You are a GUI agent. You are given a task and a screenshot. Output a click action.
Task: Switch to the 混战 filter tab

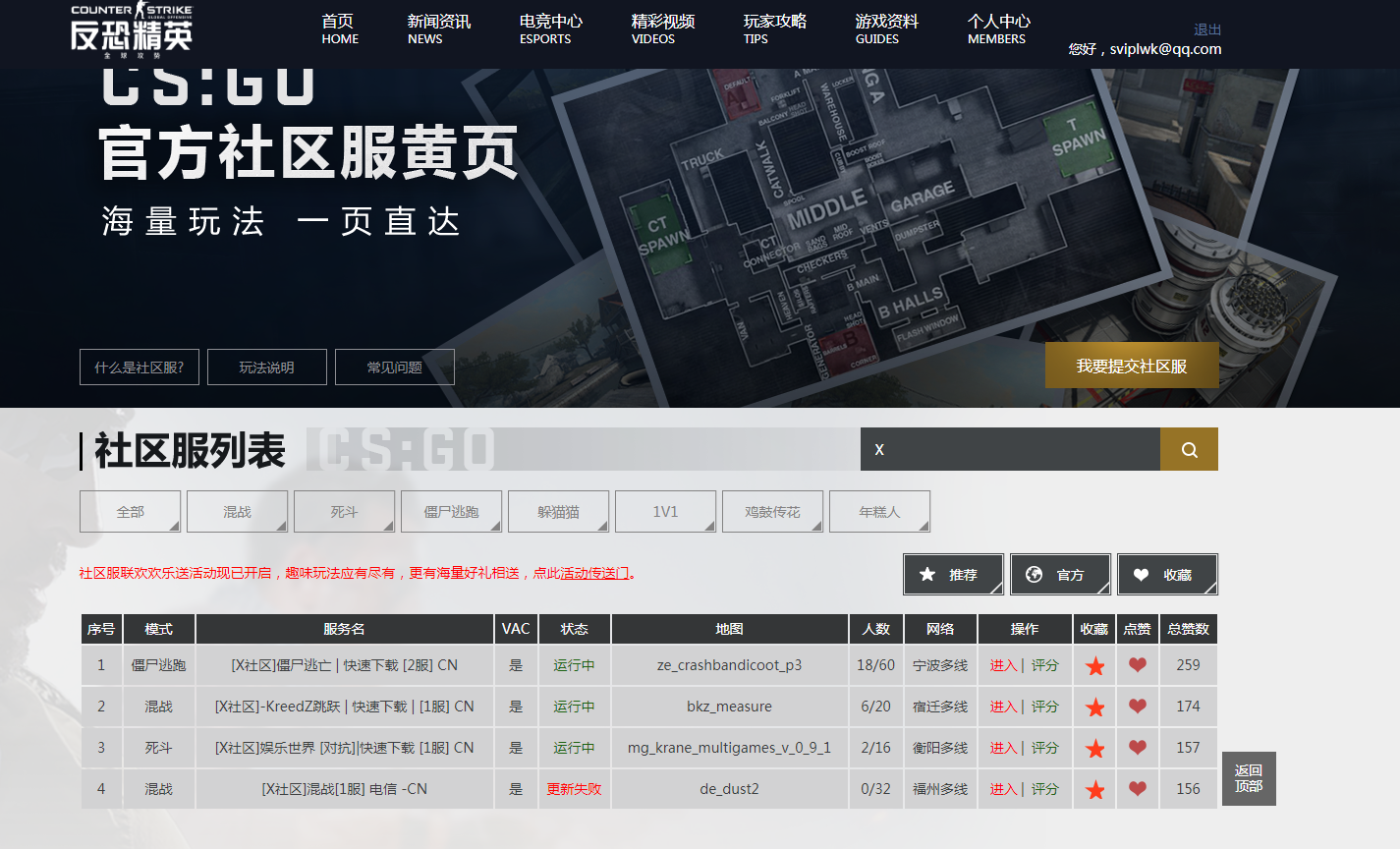pos(237,511)
